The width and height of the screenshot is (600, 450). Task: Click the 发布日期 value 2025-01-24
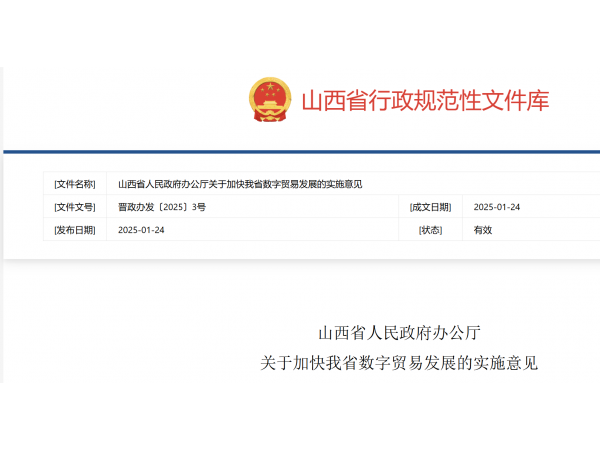point(141,229)
